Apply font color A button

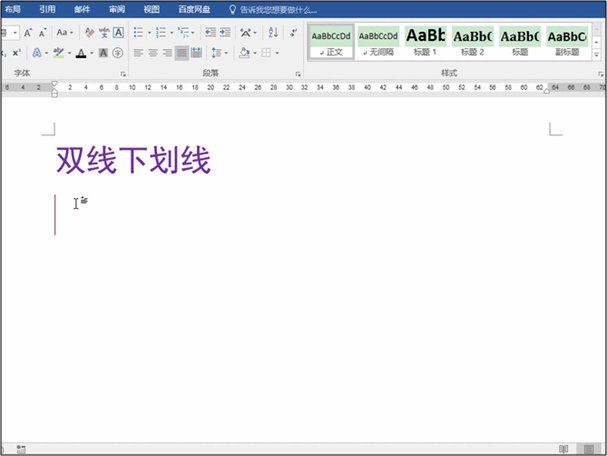point(81,53)
